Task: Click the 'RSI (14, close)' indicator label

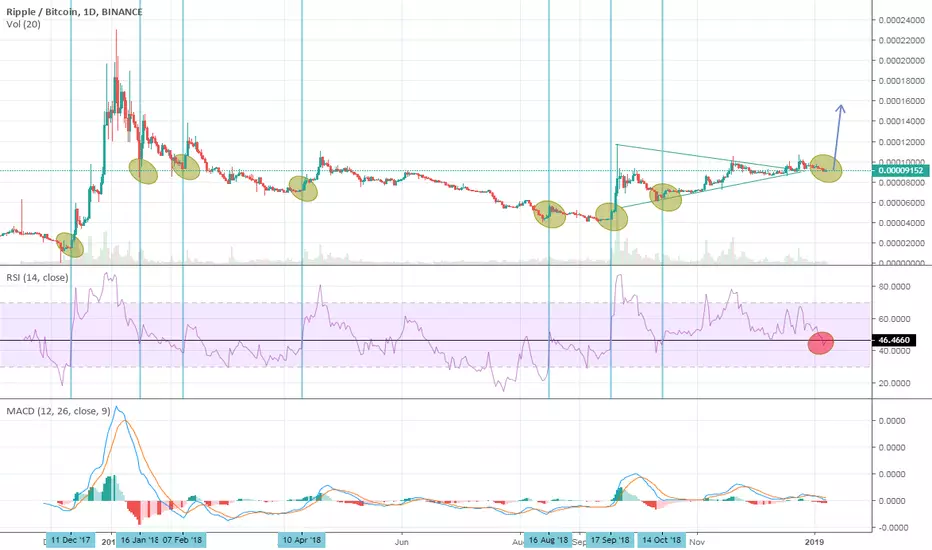Action: (x=37, y=278)
